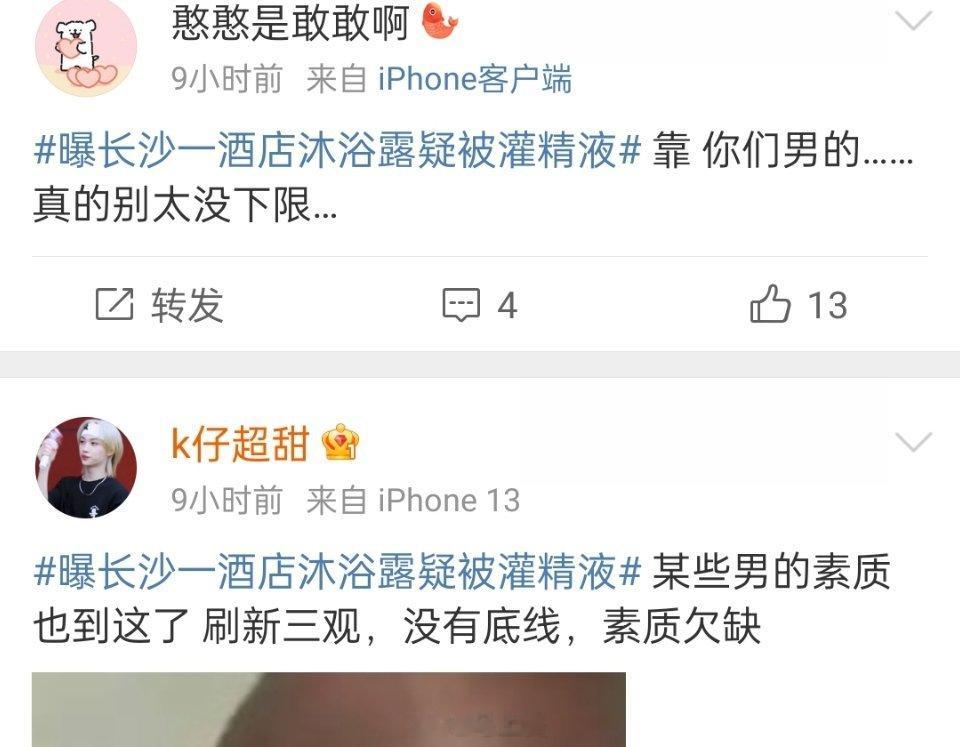Open the bear avatar of the first poster
The width and height of the screenshot is (960, 747).
[86, 47]
